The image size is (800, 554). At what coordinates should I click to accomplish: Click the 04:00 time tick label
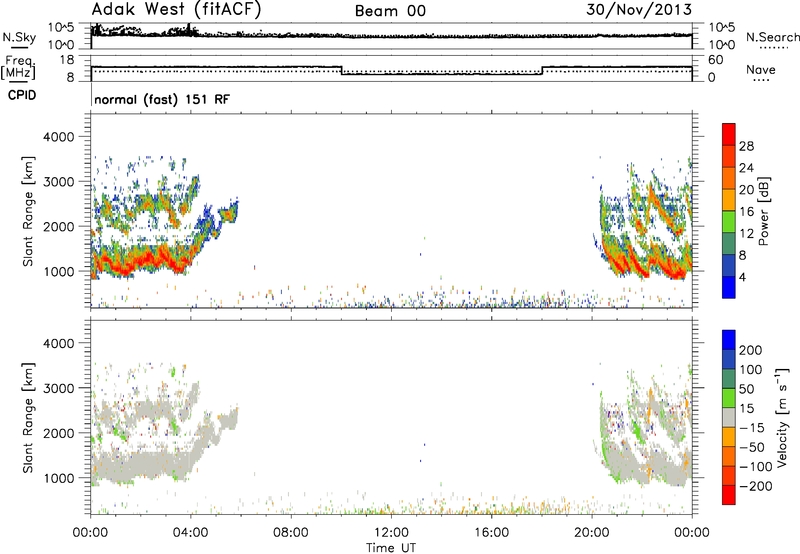click(191, 533)
